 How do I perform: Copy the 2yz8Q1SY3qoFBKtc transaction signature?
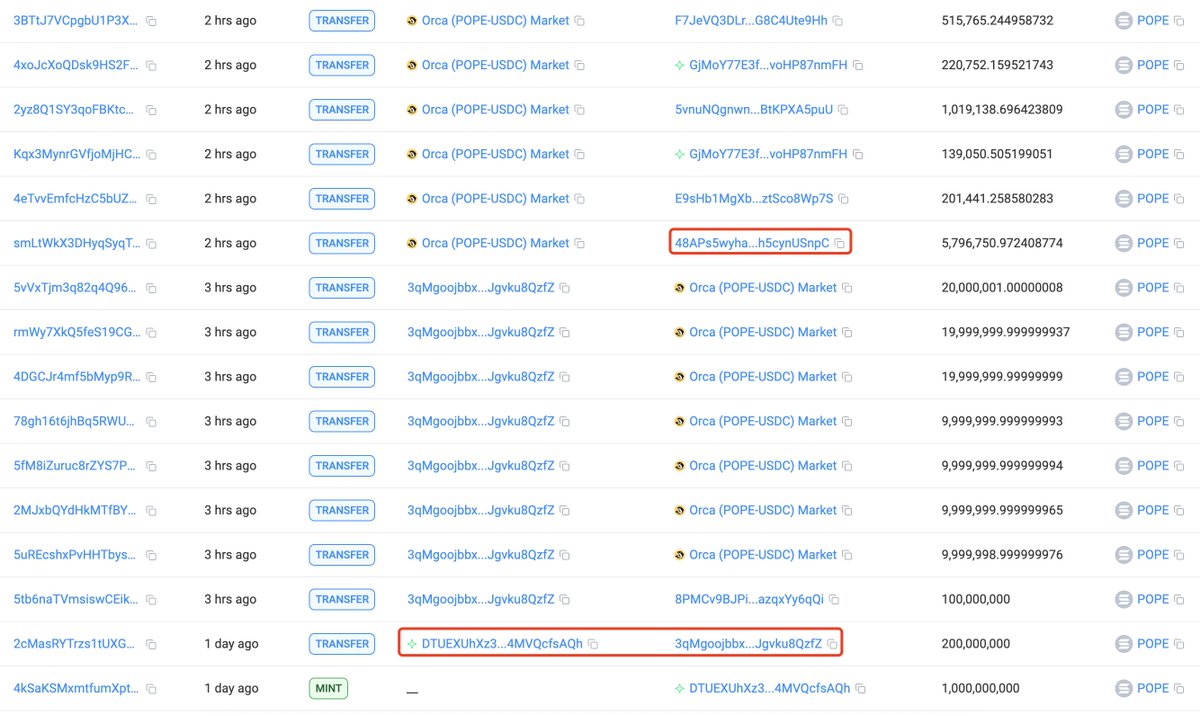tap(151, 110)
